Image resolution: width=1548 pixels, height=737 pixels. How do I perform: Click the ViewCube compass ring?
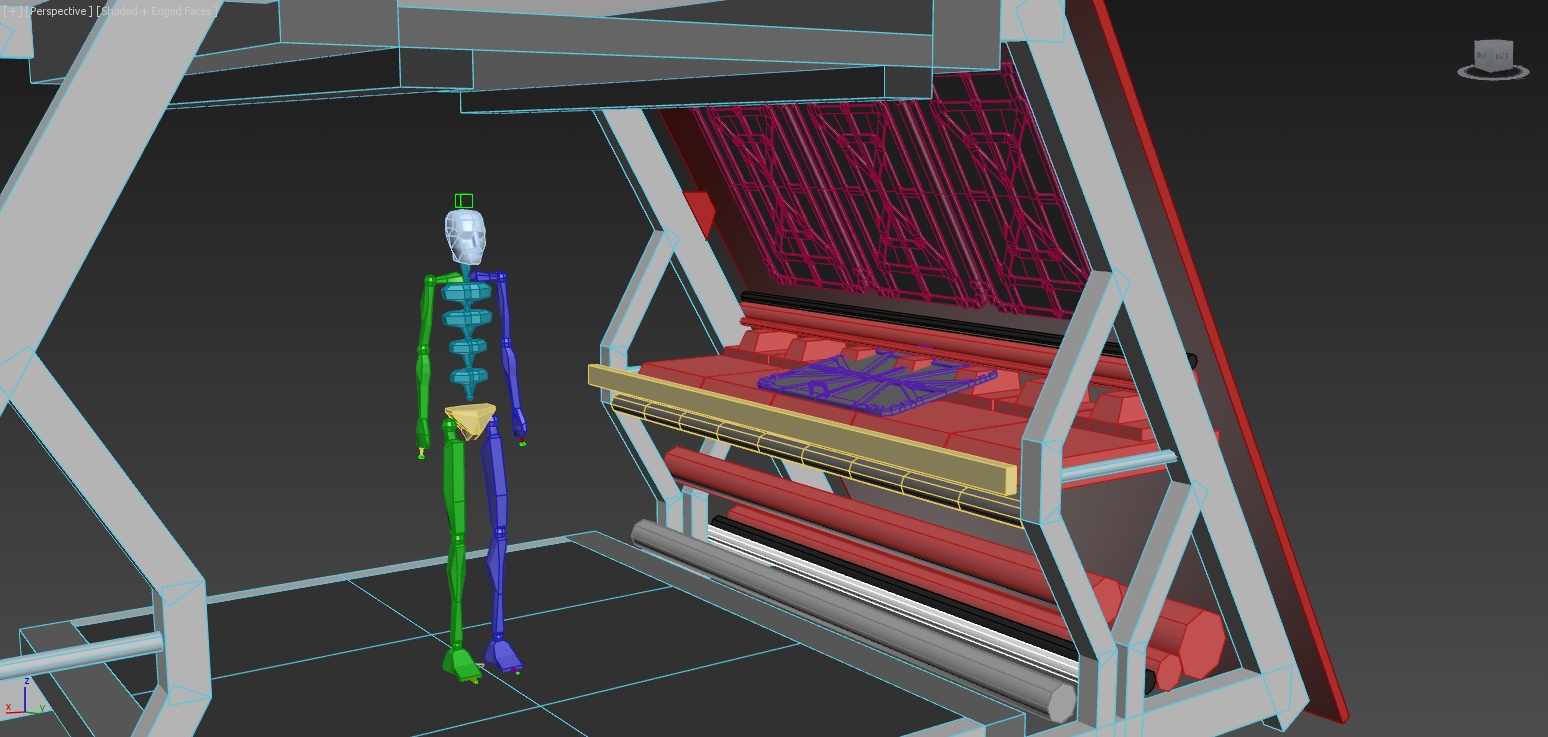click(x=1492, y=74)
